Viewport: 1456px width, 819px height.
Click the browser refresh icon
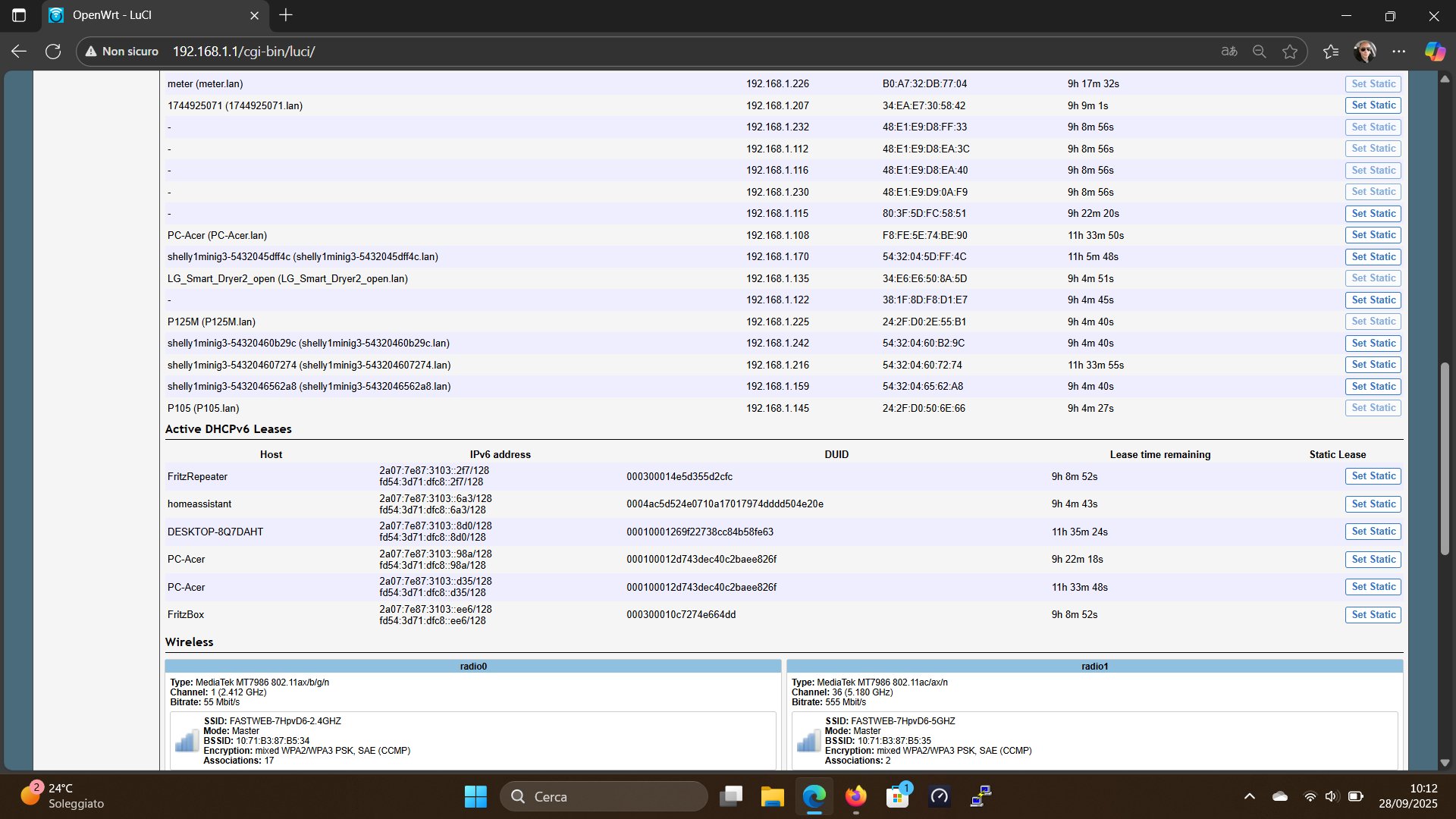[x=53, y=52]
